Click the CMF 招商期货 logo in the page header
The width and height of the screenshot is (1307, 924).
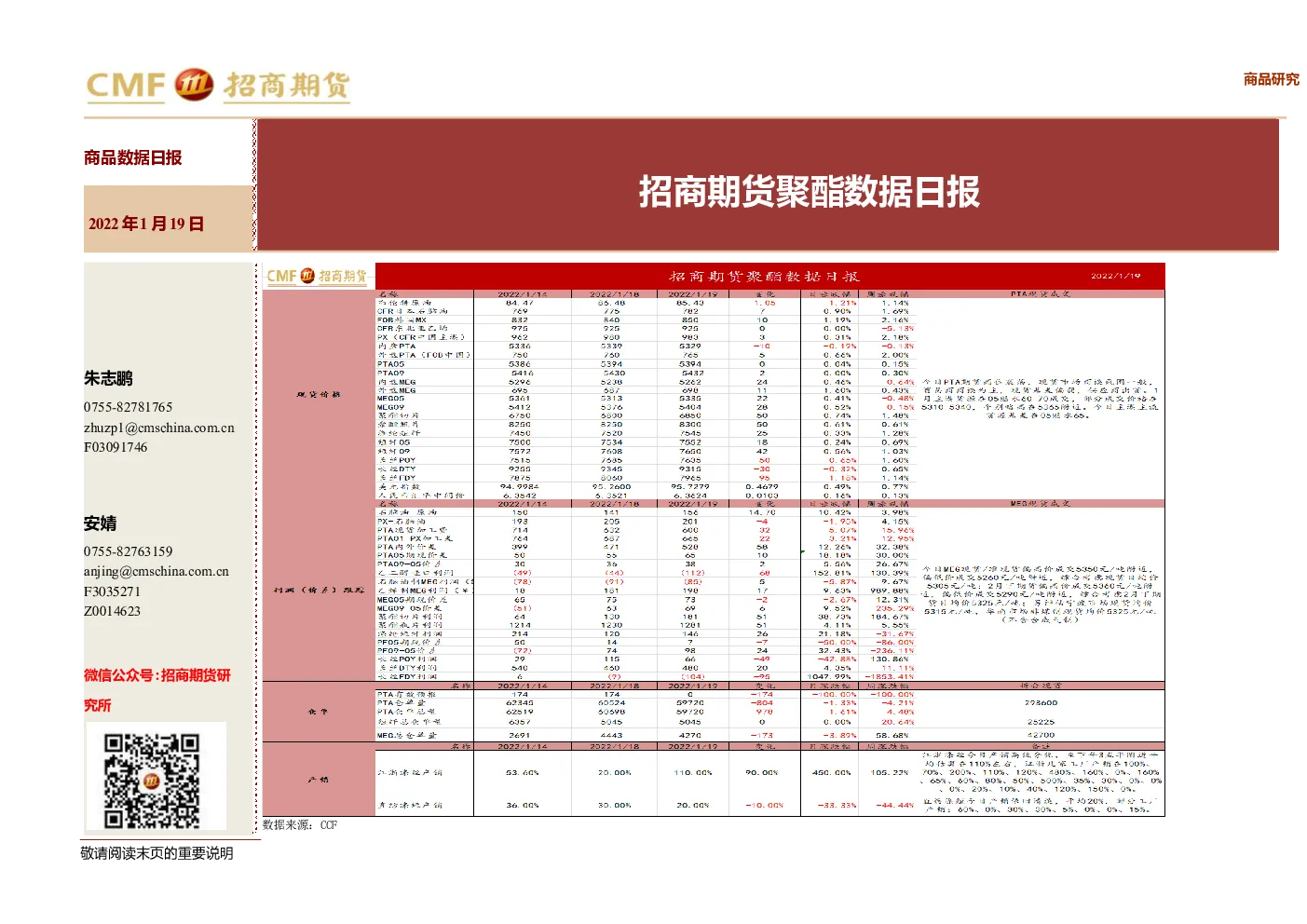(x=218, y=86)
